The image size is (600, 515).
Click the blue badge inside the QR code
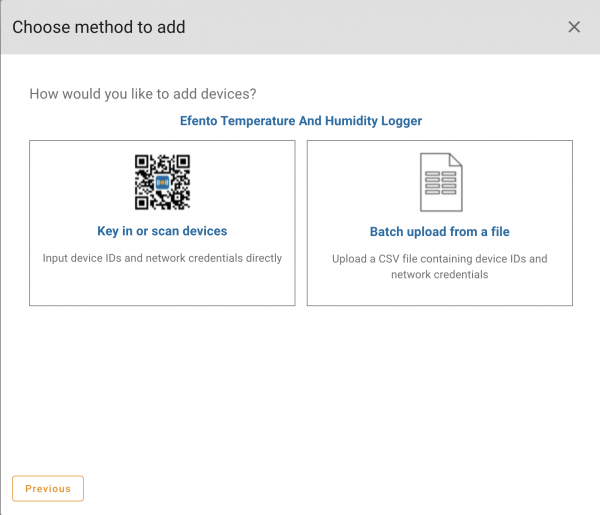click(162, 182)
